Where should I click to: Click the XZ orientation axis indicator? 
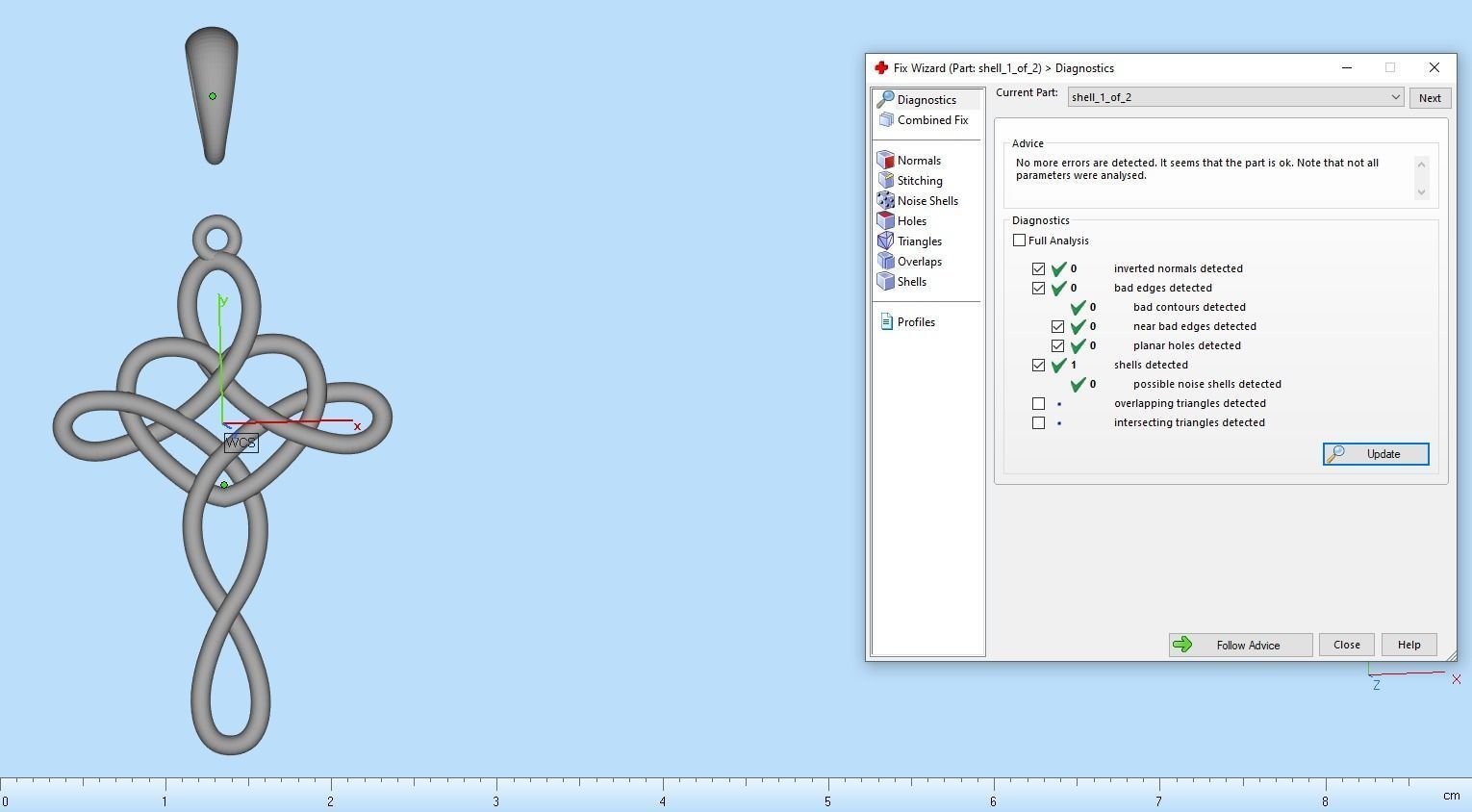[x=1412, y=677]
